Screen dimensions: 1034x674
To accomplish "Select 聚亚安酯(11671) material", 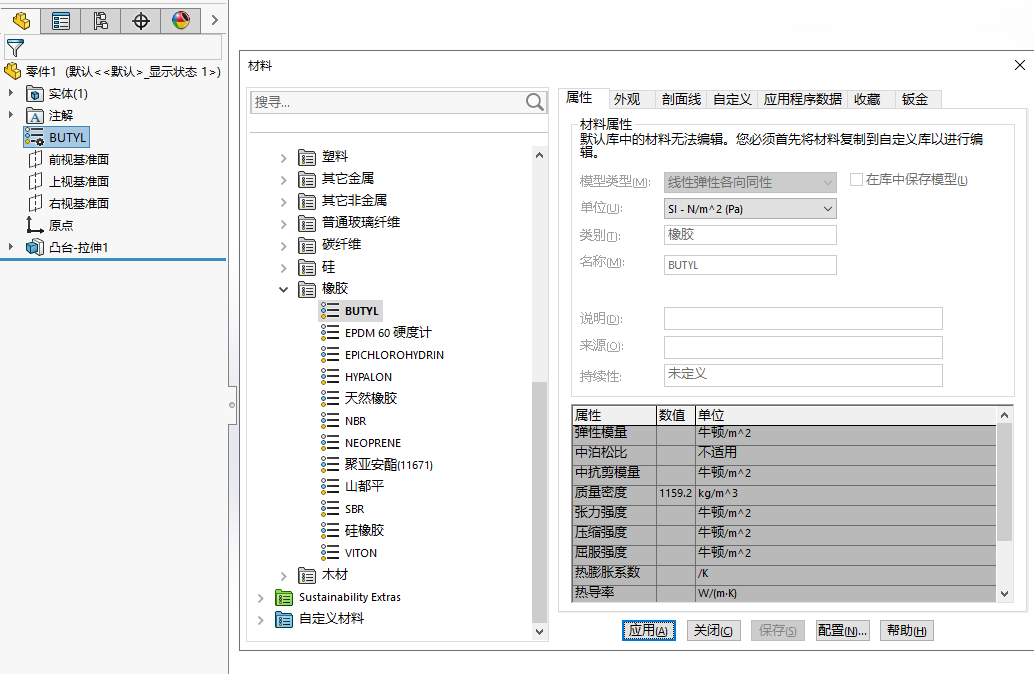I will tap(388, 464).
